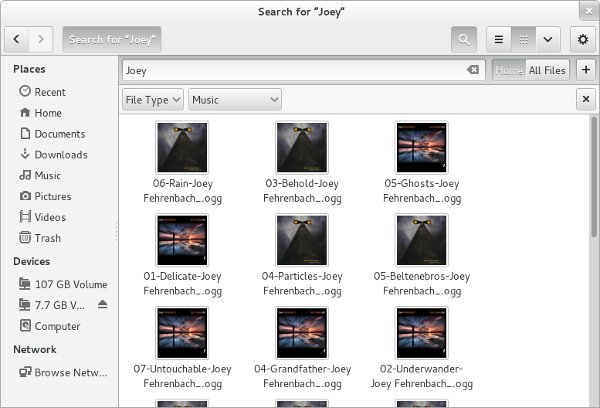The width and height of the screenshot is (600, 408).
Task: Click the Documents page icon
Action: point(25,133)
